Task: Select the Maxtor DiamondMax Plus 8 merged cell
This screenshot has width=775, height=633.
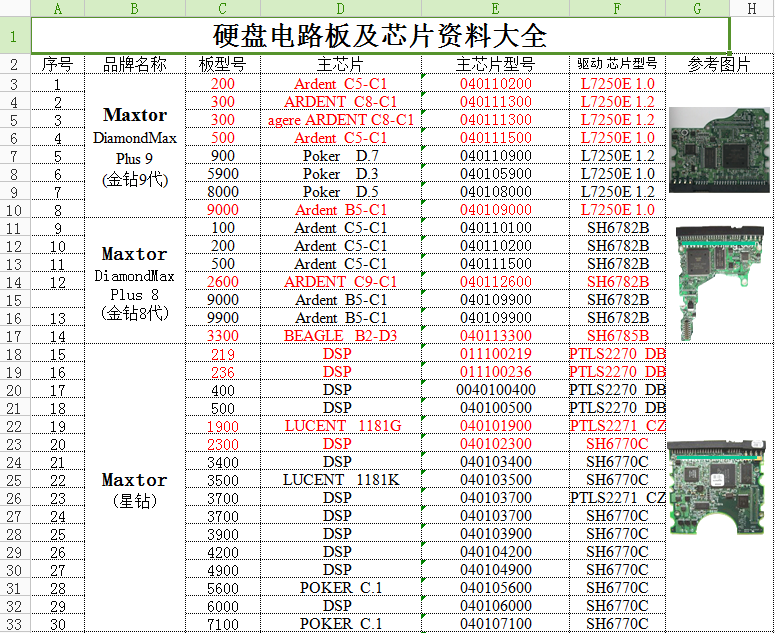Action: 135,281
